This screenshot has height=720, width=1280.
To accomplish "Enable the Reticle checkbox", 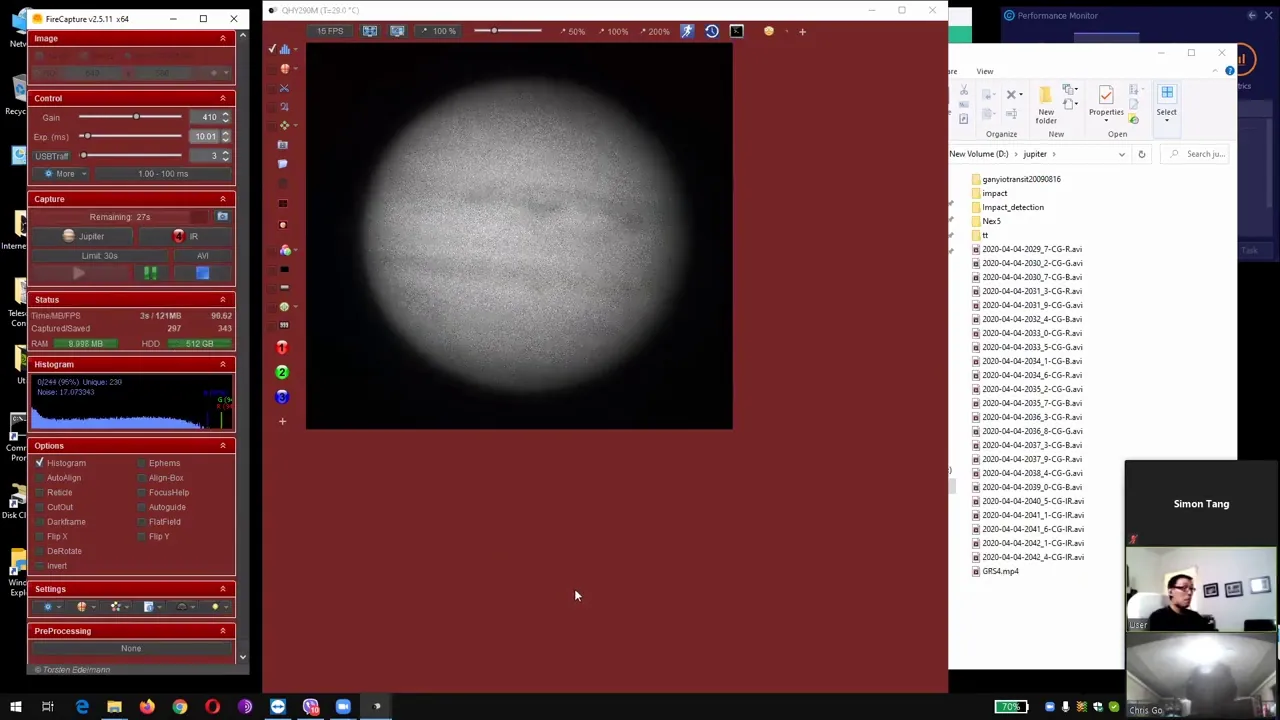I will click(40, 492).
